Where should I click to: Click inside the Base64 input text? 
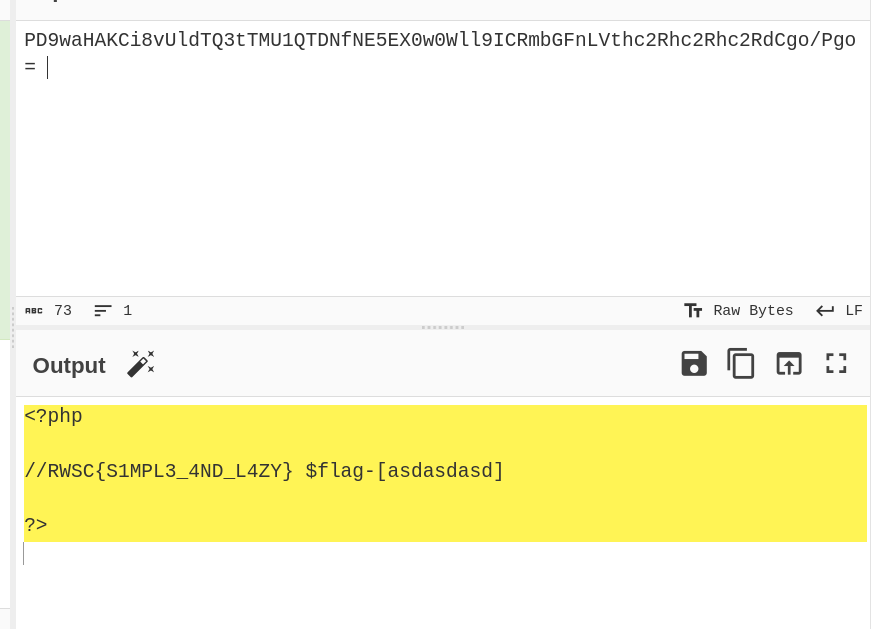pos(440,41)
